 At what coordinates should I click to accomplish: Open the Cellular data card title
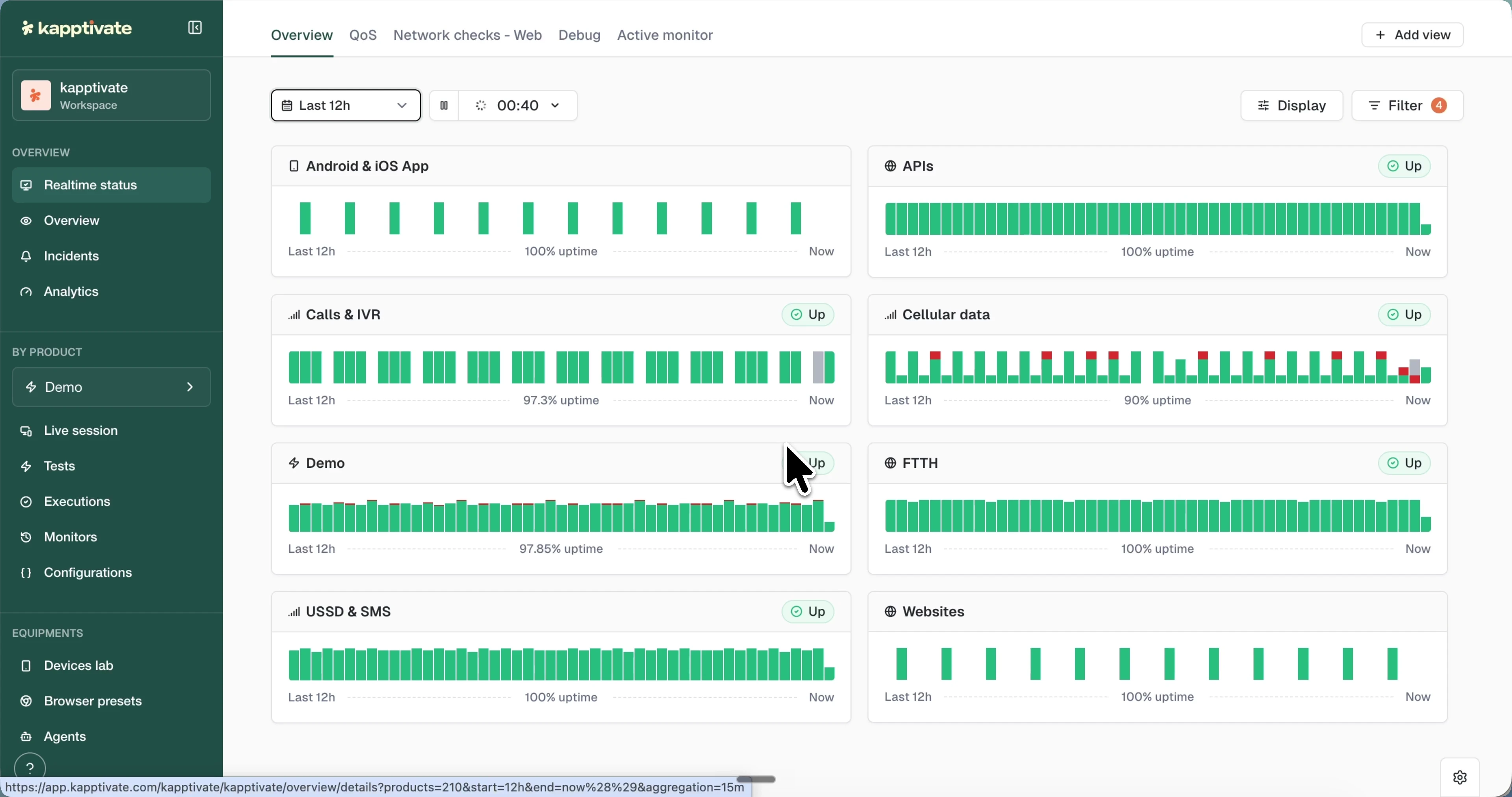coord(946,315)
